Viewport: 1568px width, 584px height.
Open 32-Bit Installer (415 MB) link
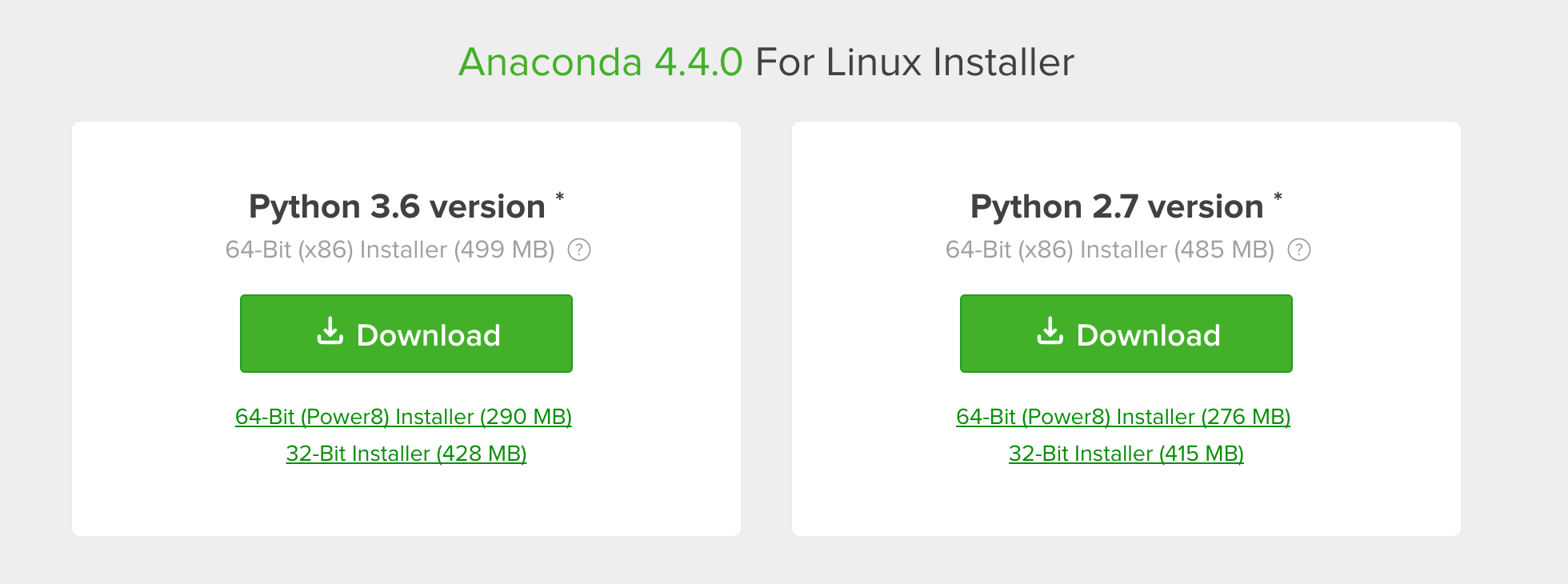pos(1126,454)
